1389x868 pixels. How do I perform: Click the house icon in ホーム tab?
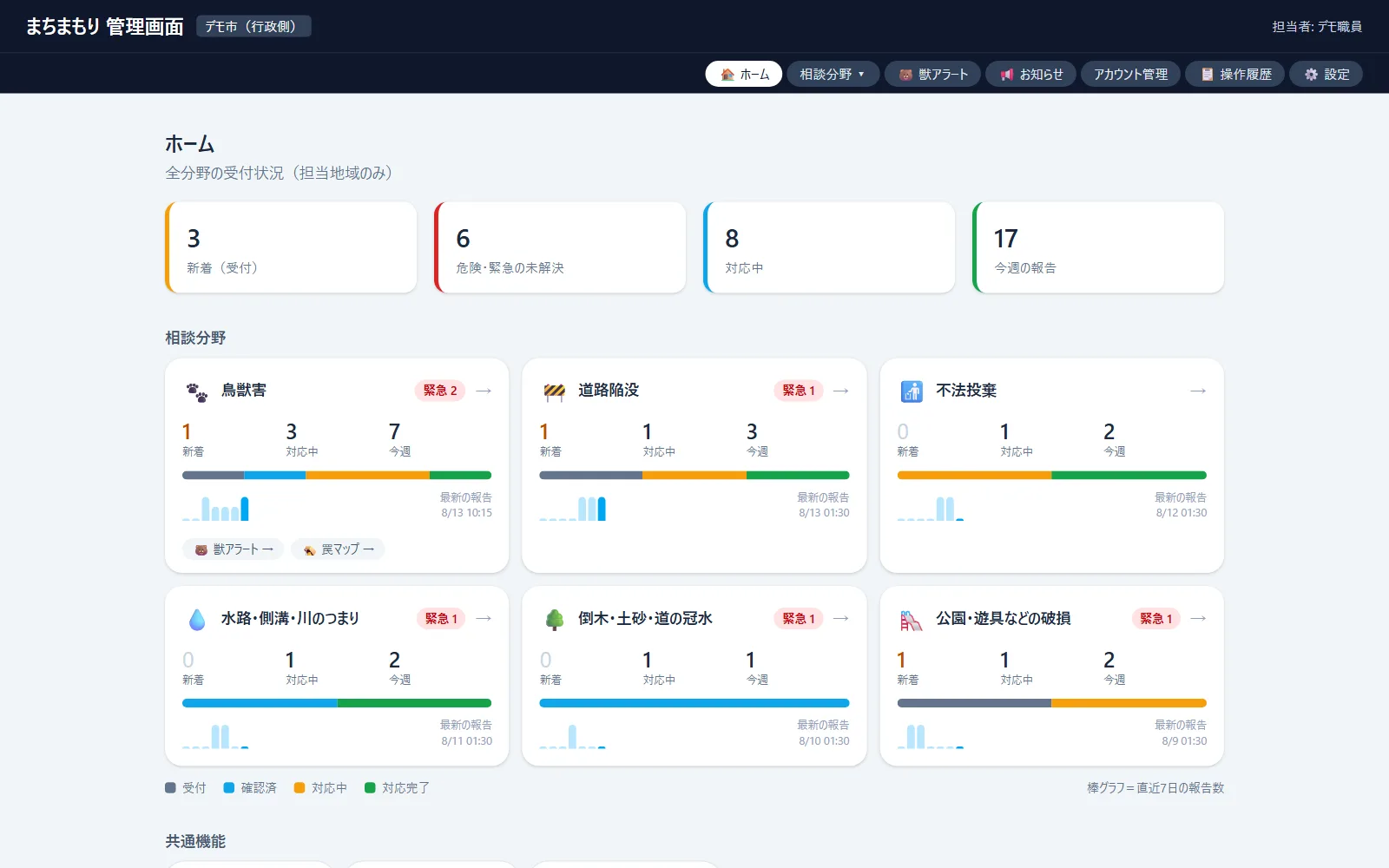(727, 75)
